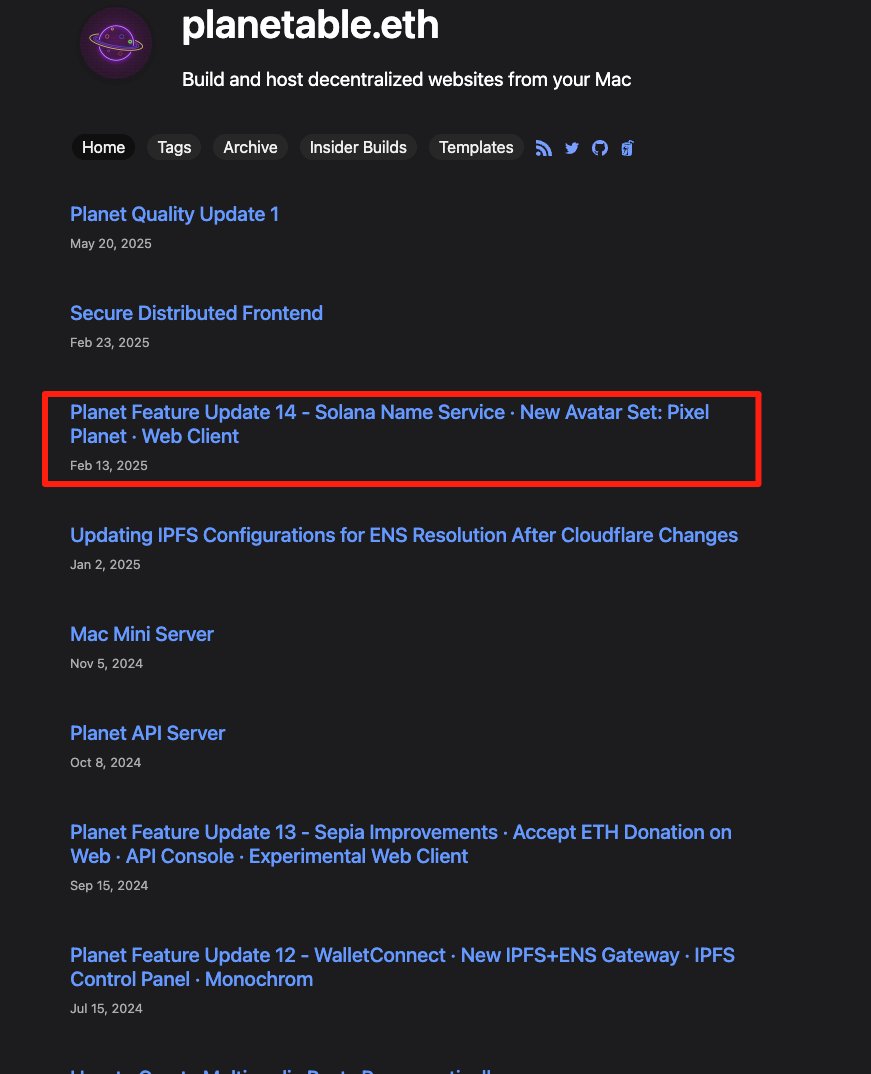Screen dimensions: 871x1074
Task: Click the date Nov 5, 2024
Action: click(x=106, y=664)
